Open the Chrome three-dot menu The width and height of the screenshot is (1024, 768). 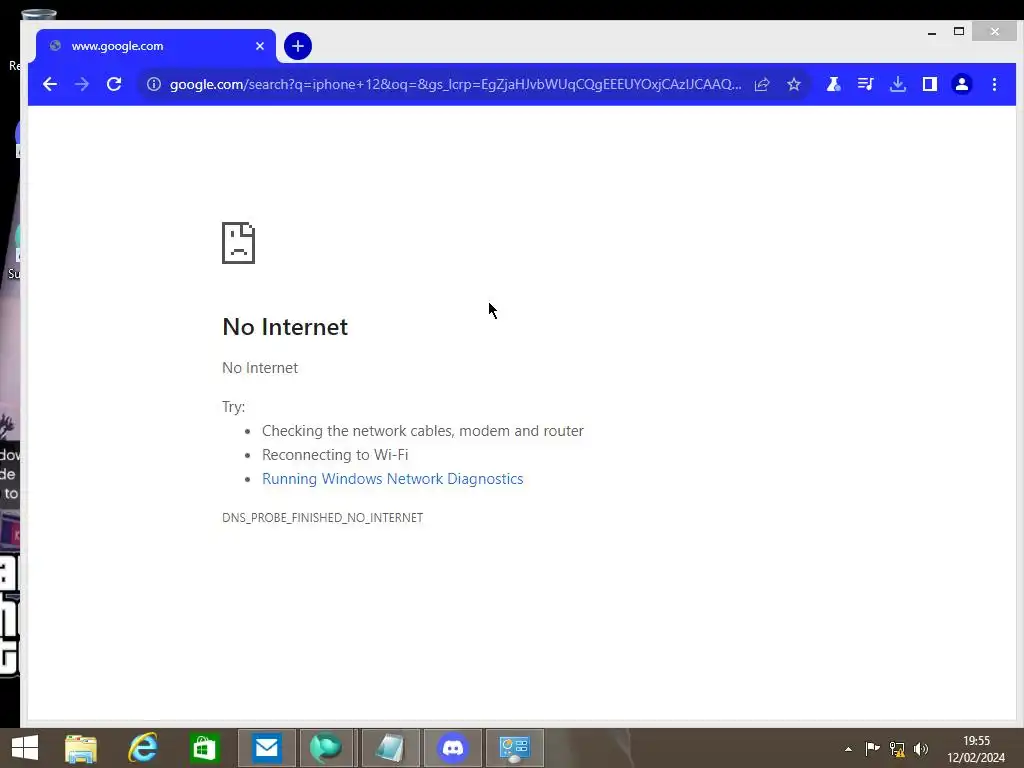click(x=994, y=84)
